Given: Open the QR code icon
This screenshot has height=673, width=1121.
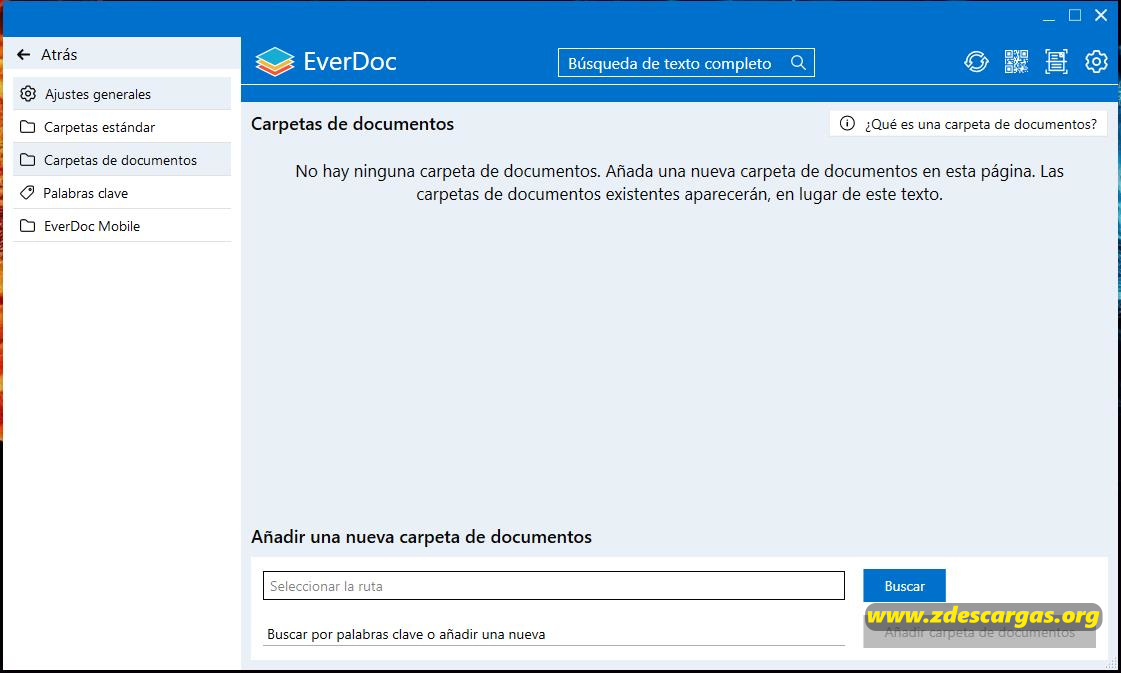Looking at the screenshot, I should [x=1016, y=62].
